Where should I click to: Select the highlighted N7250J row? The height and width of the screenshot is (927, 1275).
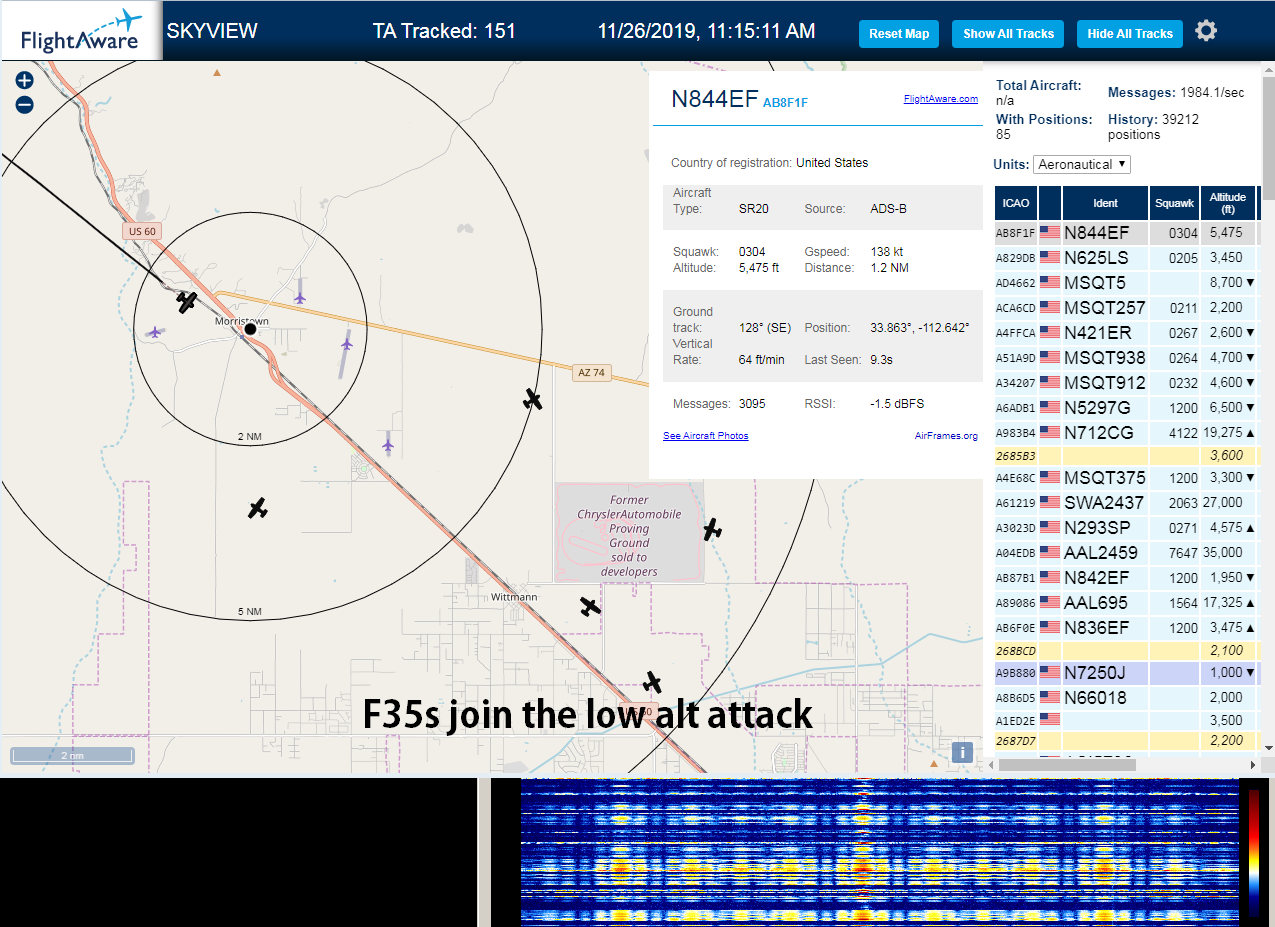(1125, 673)
